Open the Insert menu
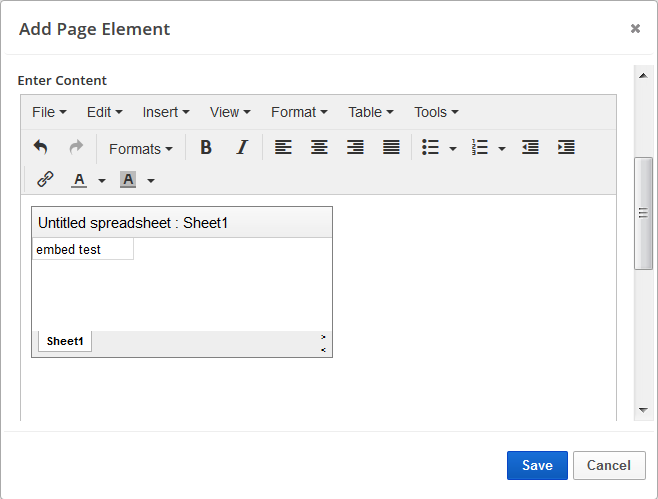Viewport: 658px width, 499px height. point(165,112)
